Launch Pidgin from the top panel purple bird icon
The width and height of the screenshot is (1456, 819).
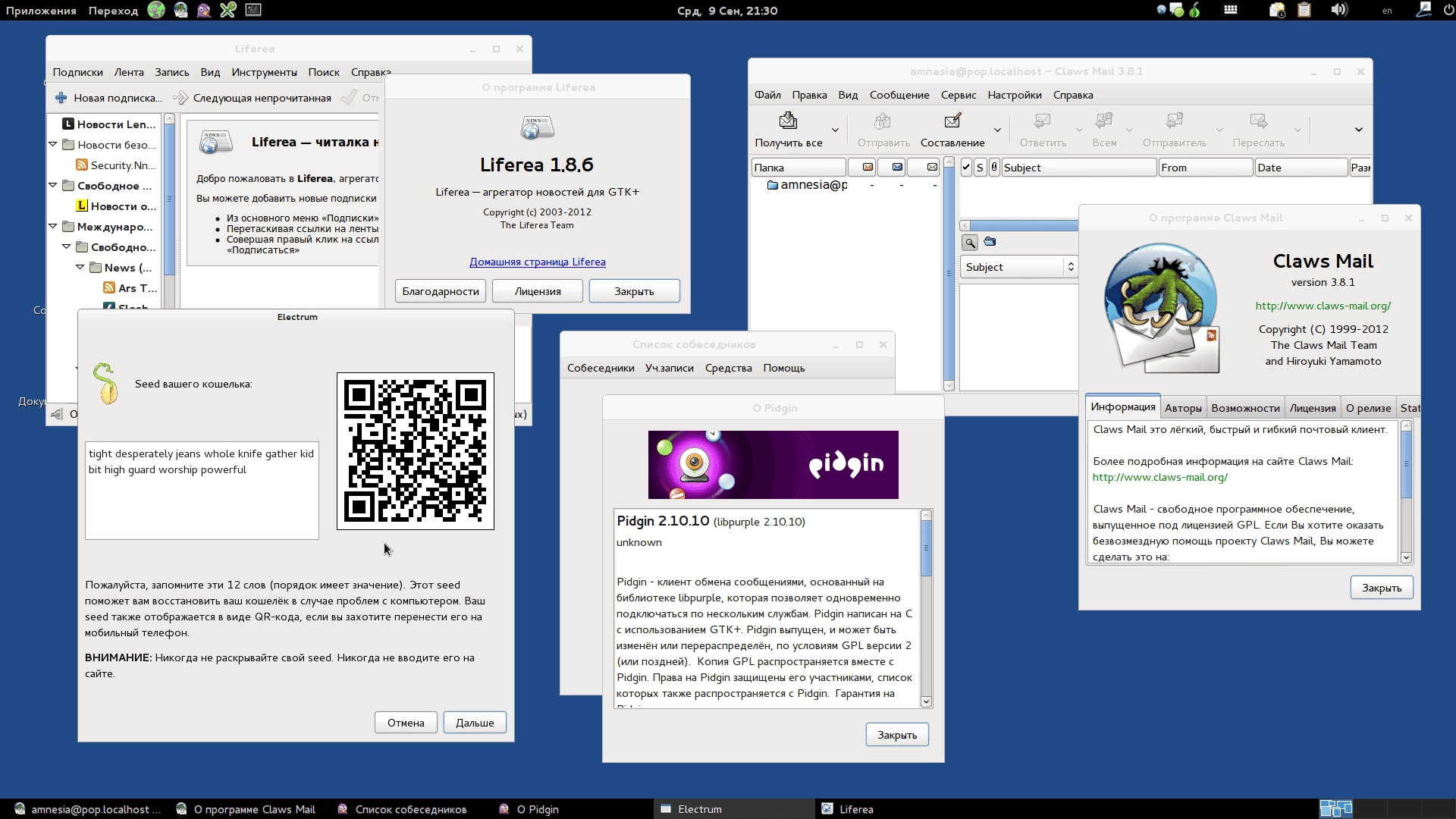pyautogui.click(x=204, y=10)
